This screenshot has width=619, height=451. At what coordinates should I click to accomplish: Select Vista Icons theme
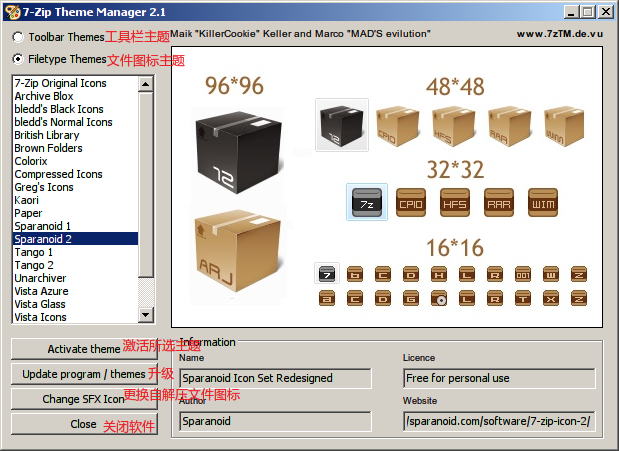(76, 317)
